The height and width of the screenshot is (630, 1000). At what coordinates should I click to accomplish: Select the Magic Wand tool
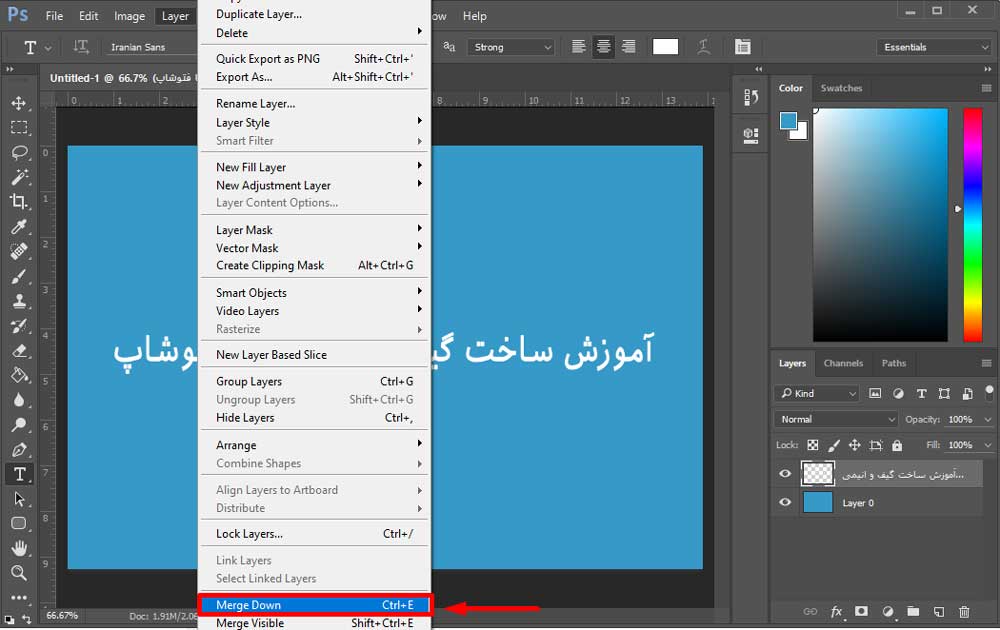(x=19, y=177)
